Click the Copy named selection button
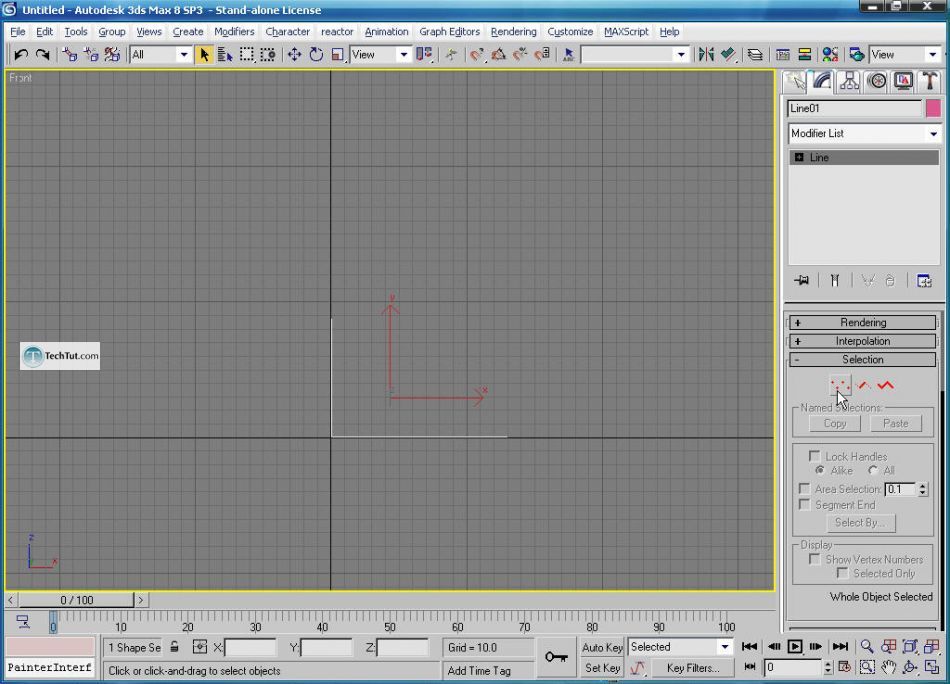Screen dimensions: 950x684 [834, 423]
